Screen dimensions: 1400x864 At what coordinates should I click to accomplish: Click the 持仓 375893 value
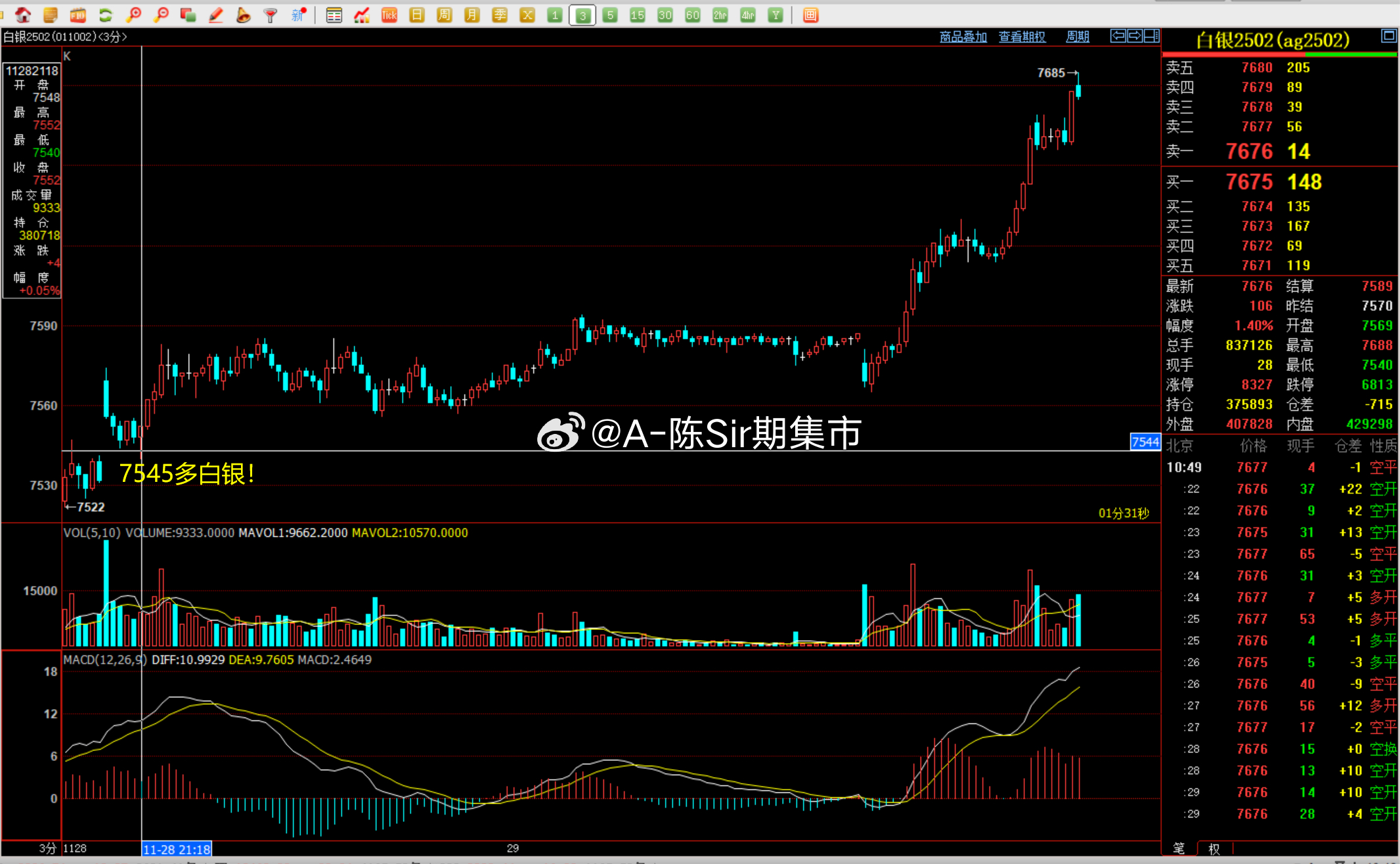[x=1249, y=404]
